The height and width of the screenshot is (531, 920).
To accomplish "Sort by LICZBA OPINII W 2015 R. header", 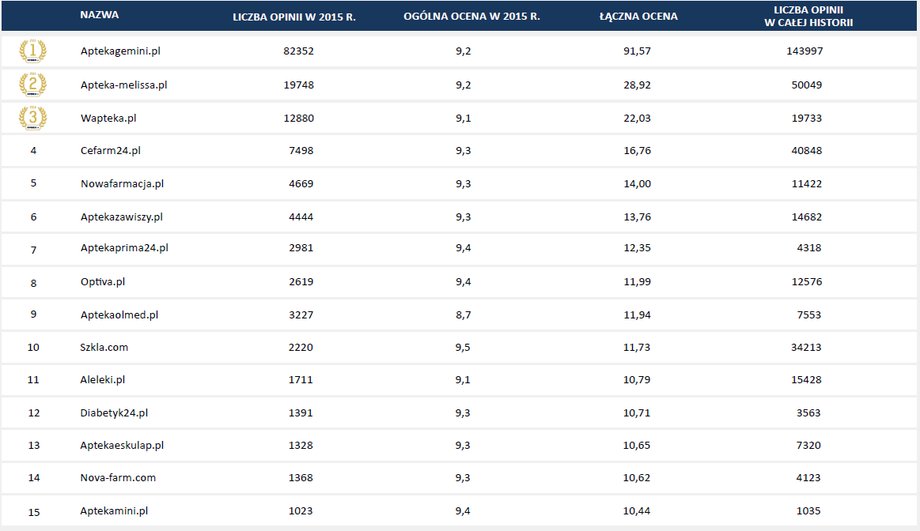I will [294, 17].
